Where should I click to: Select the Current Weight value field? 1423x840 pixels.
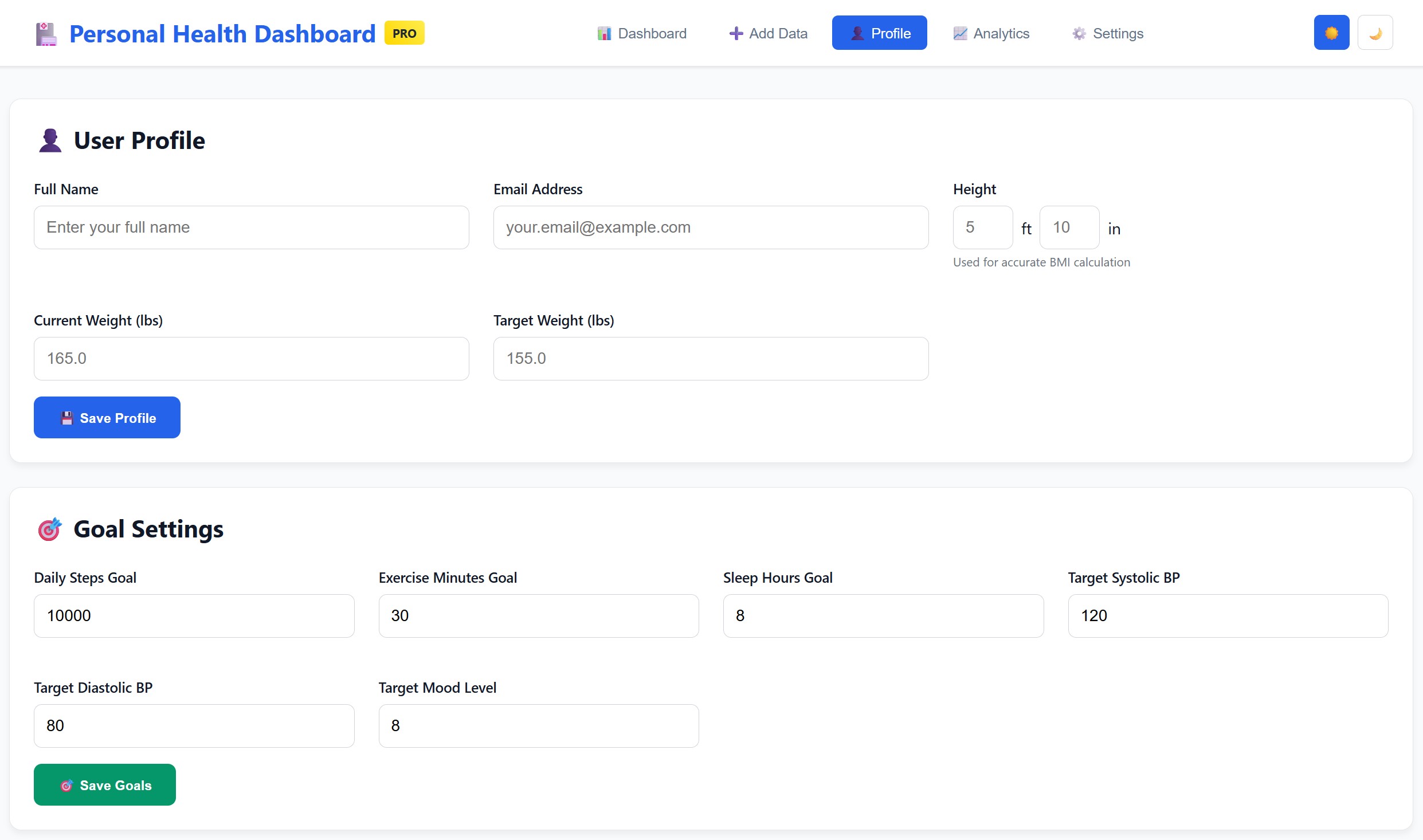pos(251,358)
